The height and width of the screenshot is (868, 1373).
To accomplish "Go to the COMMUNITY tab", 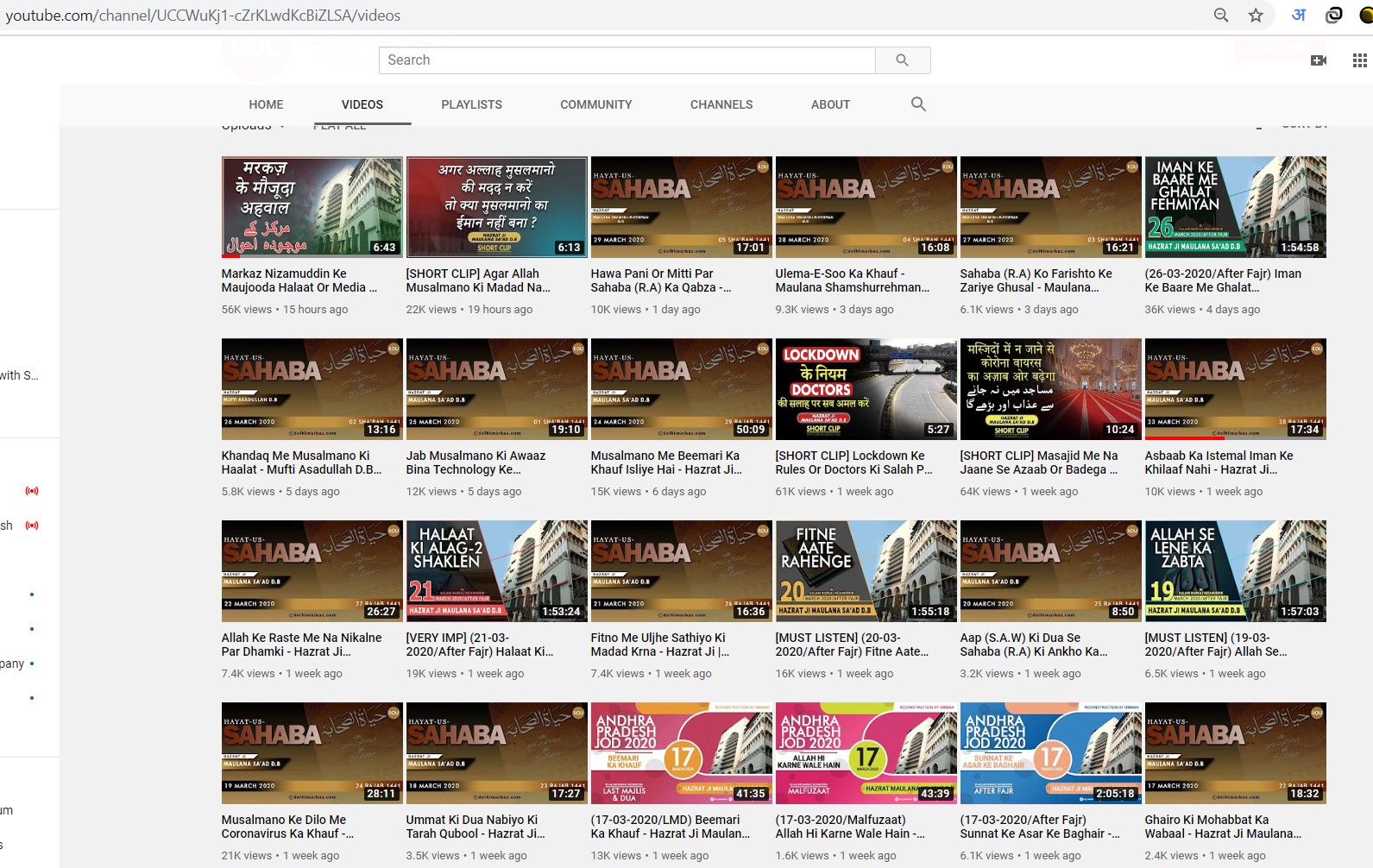I will (595, 104).
